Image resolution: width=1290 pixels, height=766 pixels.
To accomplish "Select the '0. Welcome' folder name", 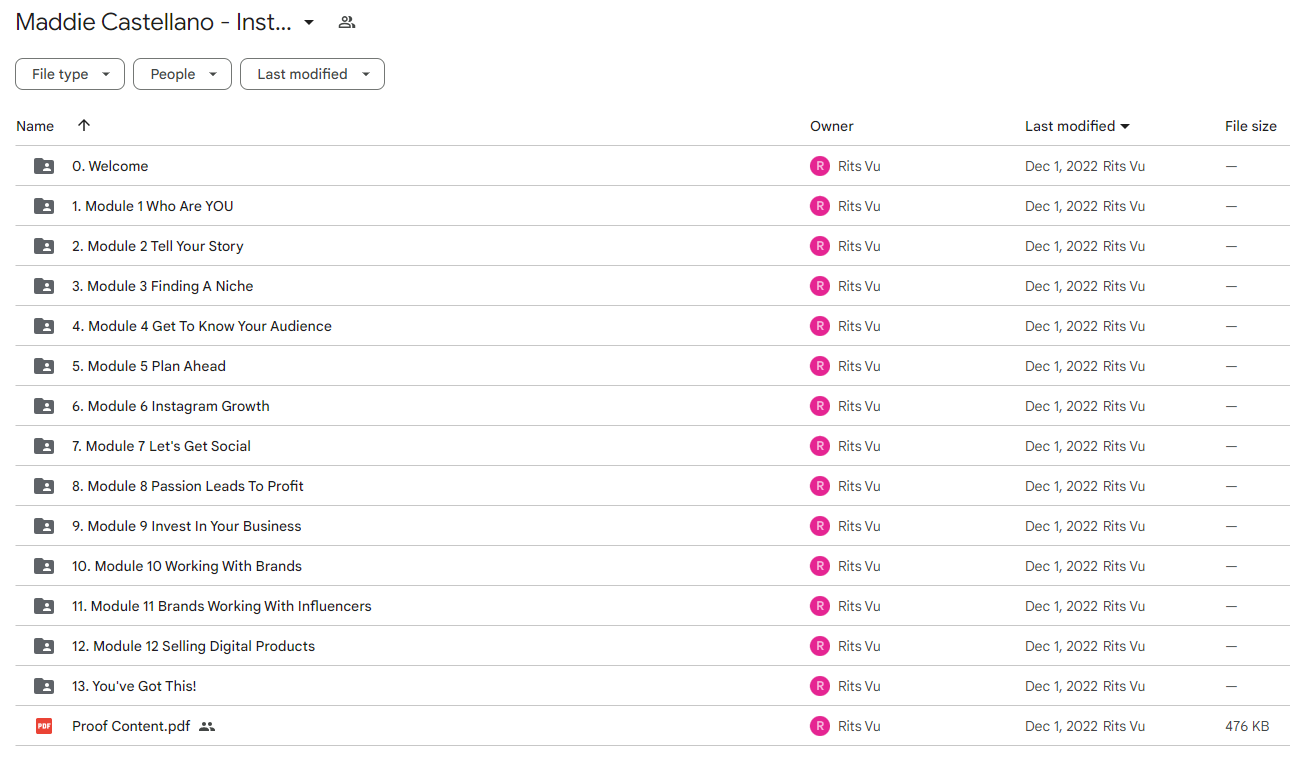I will coord(110,166).
